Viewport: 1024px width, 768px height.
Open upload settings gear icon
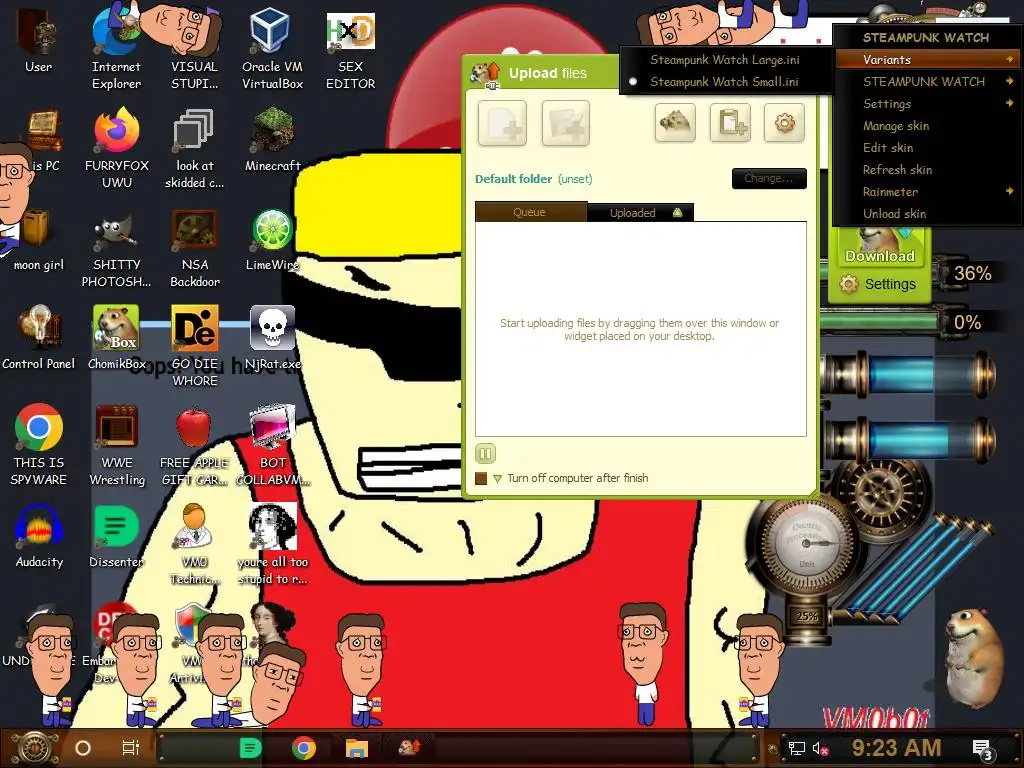[784, 122]
